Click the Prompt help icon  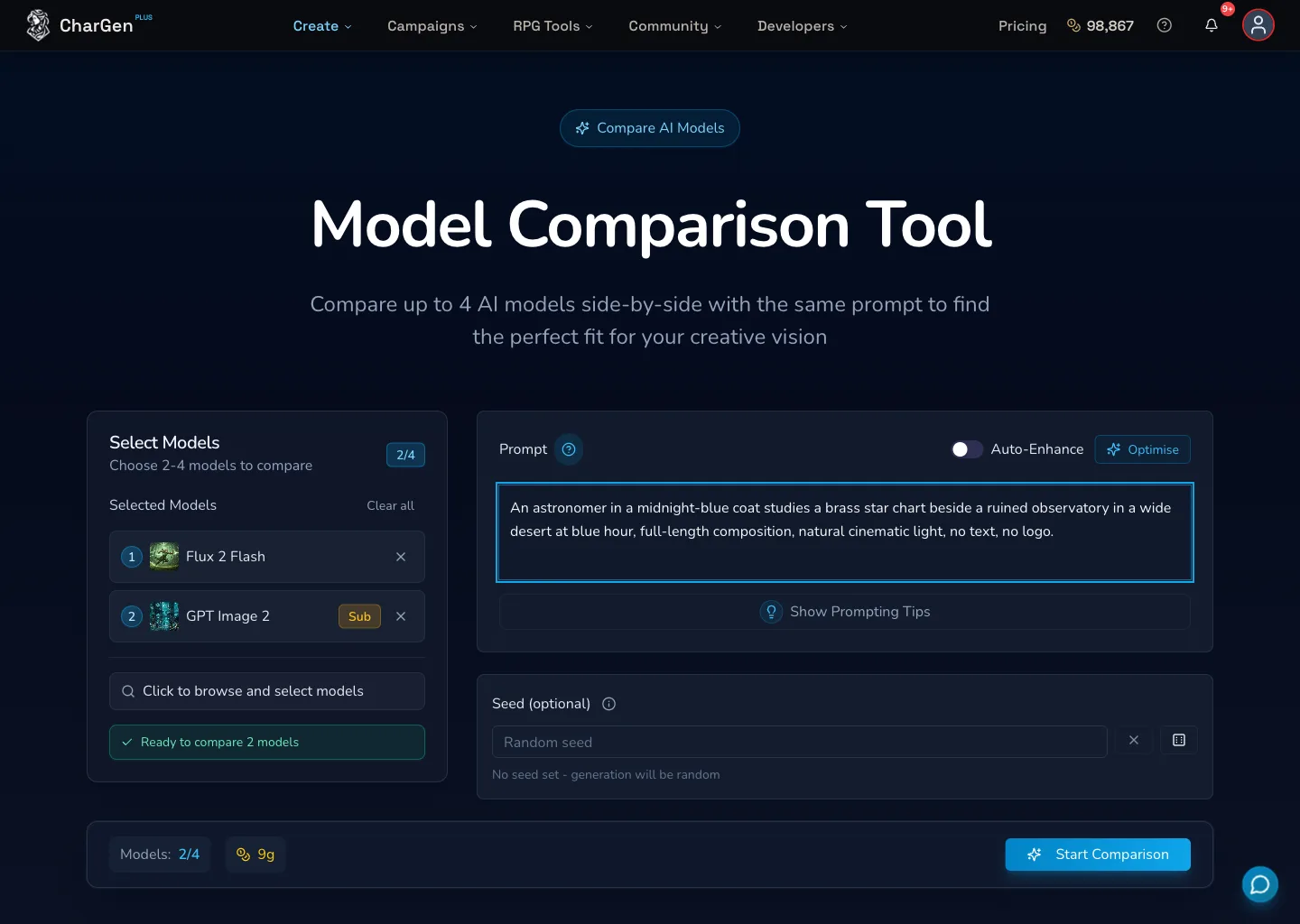569,449
